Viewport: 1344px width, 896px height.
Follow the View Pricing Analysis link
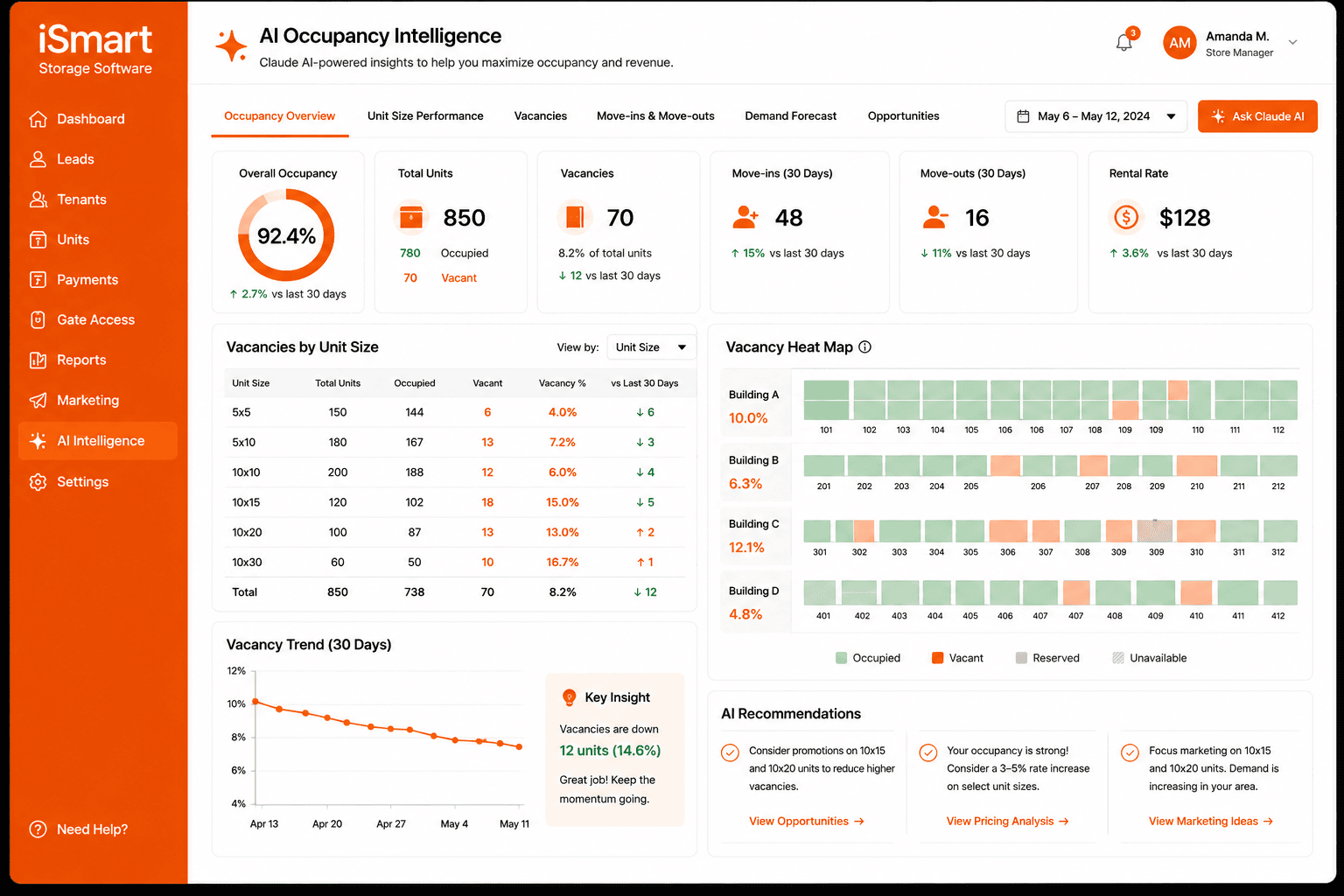(x=1007, y=822)
